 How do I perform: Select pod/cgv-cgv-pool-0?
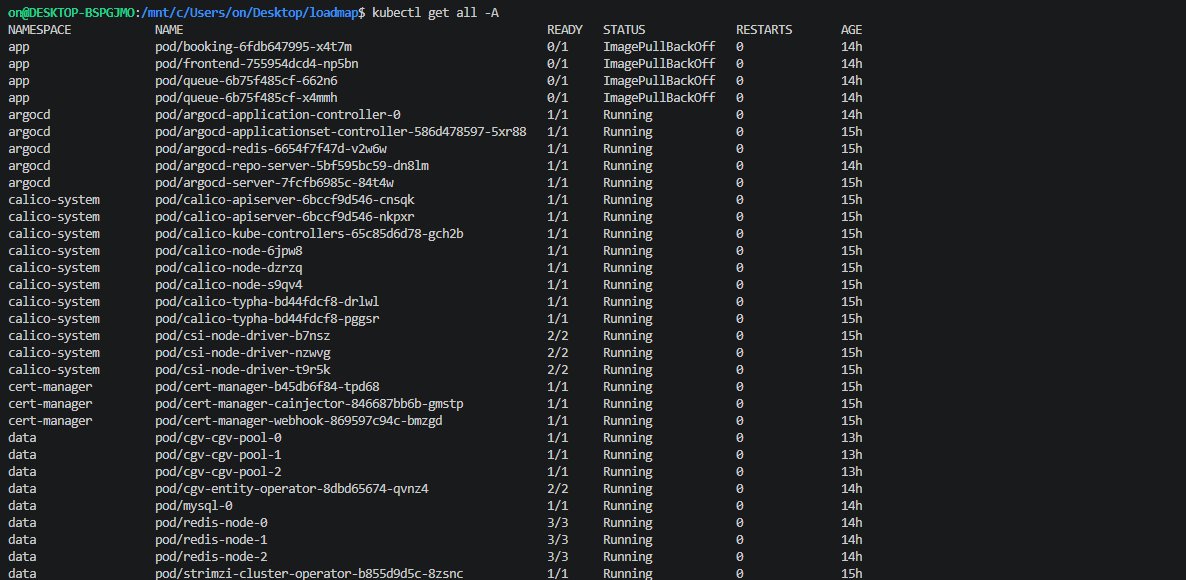point(218,438)
